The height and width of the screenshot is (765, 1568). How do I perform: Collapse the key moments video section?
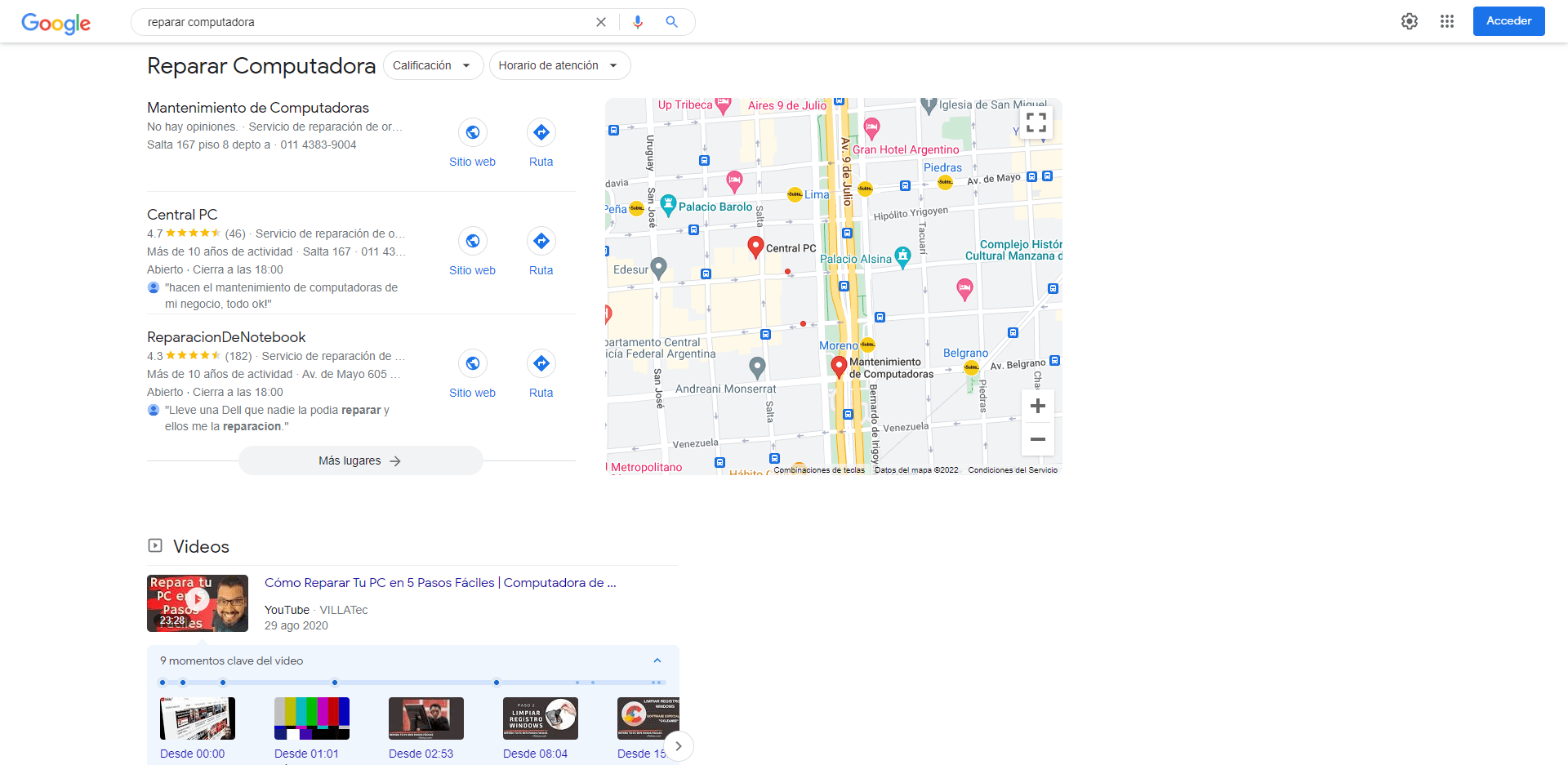657,660
